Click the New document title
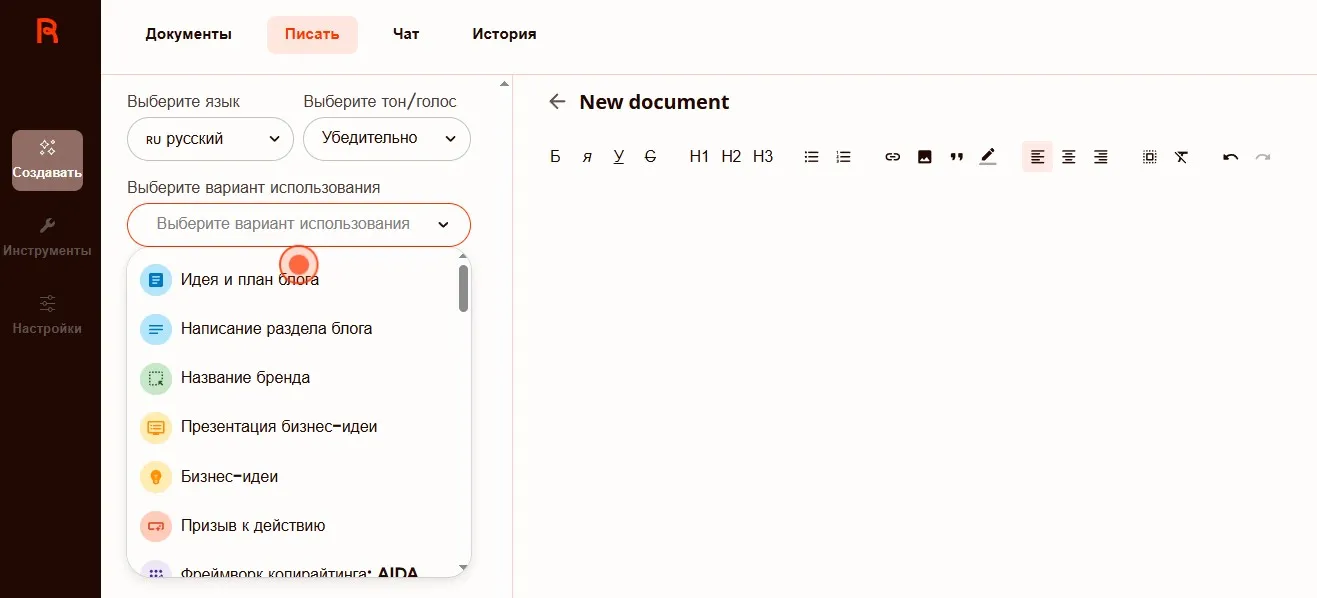1317x598 pixels. pos(654,102)
